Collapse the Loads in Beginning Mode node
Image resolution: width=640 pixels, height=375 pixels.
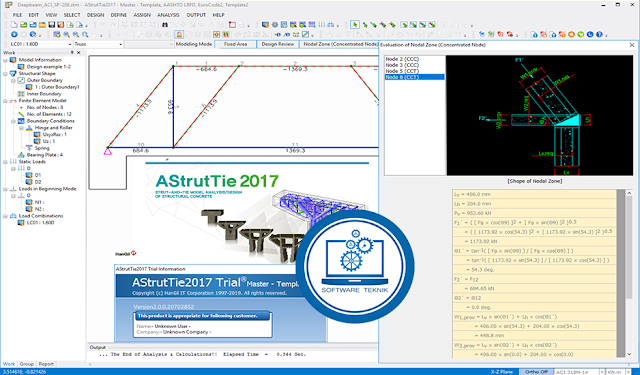coord(5,189)
